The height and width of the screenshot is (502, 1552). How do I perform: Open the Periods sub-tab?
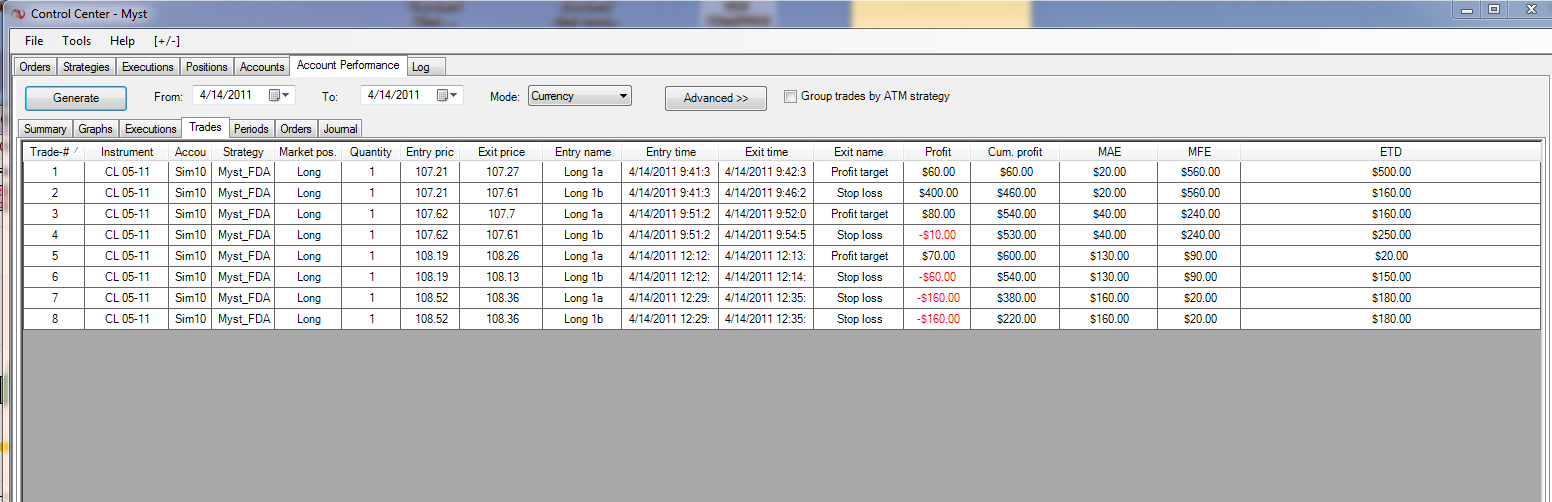251,129
